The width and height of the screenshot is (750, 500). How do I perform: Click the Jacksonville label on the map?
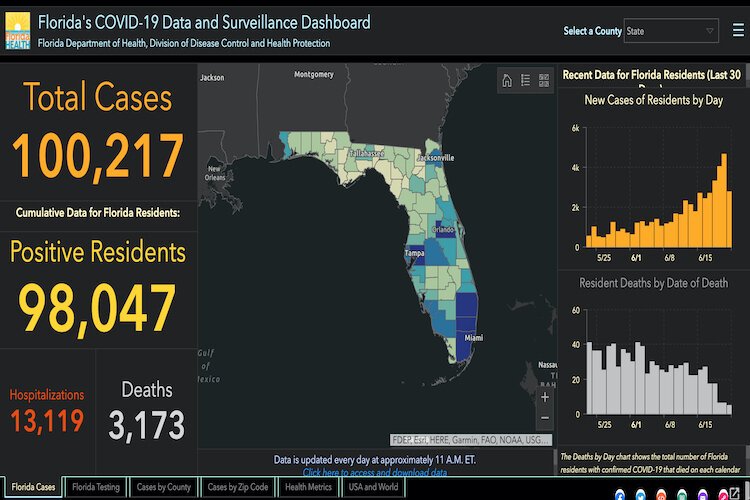click(x=436, y=157)
